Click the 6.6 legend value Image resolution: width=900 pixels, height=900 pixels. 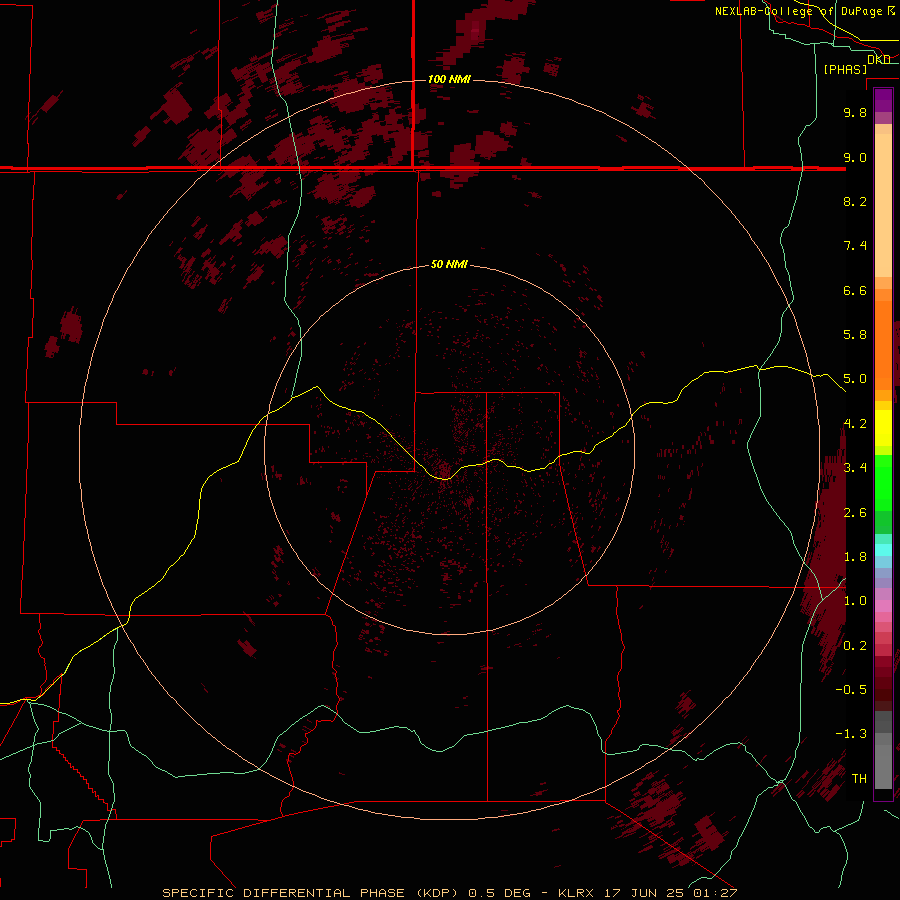pyautogui.click(x=855, y=290)
